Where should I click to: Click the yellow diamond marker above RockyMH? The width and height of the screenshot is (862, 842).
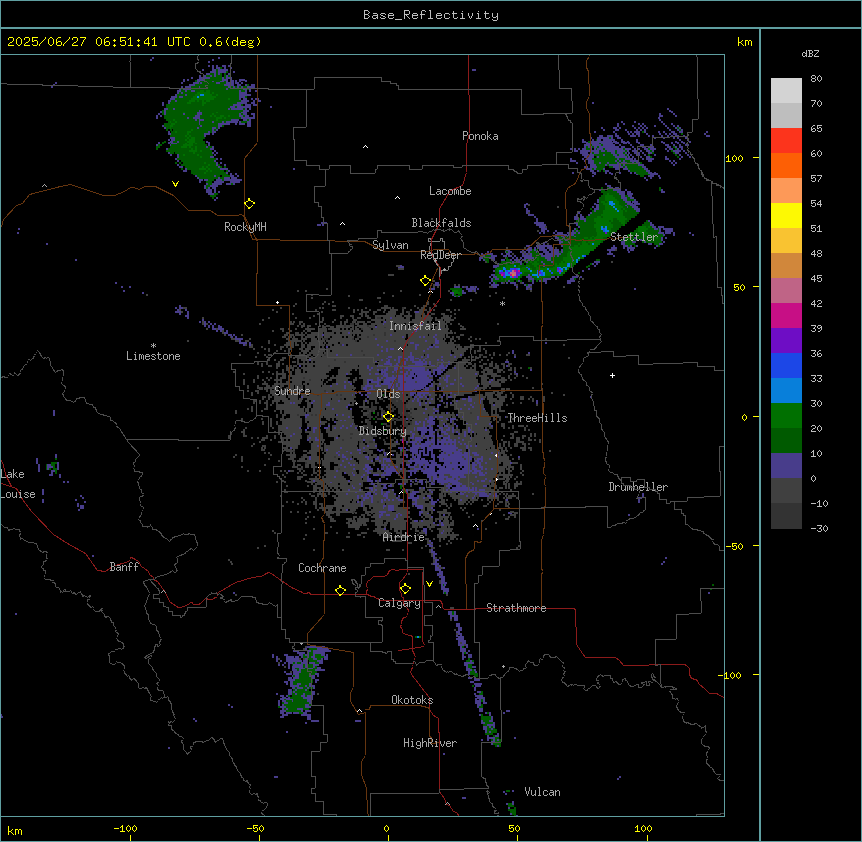250,204
